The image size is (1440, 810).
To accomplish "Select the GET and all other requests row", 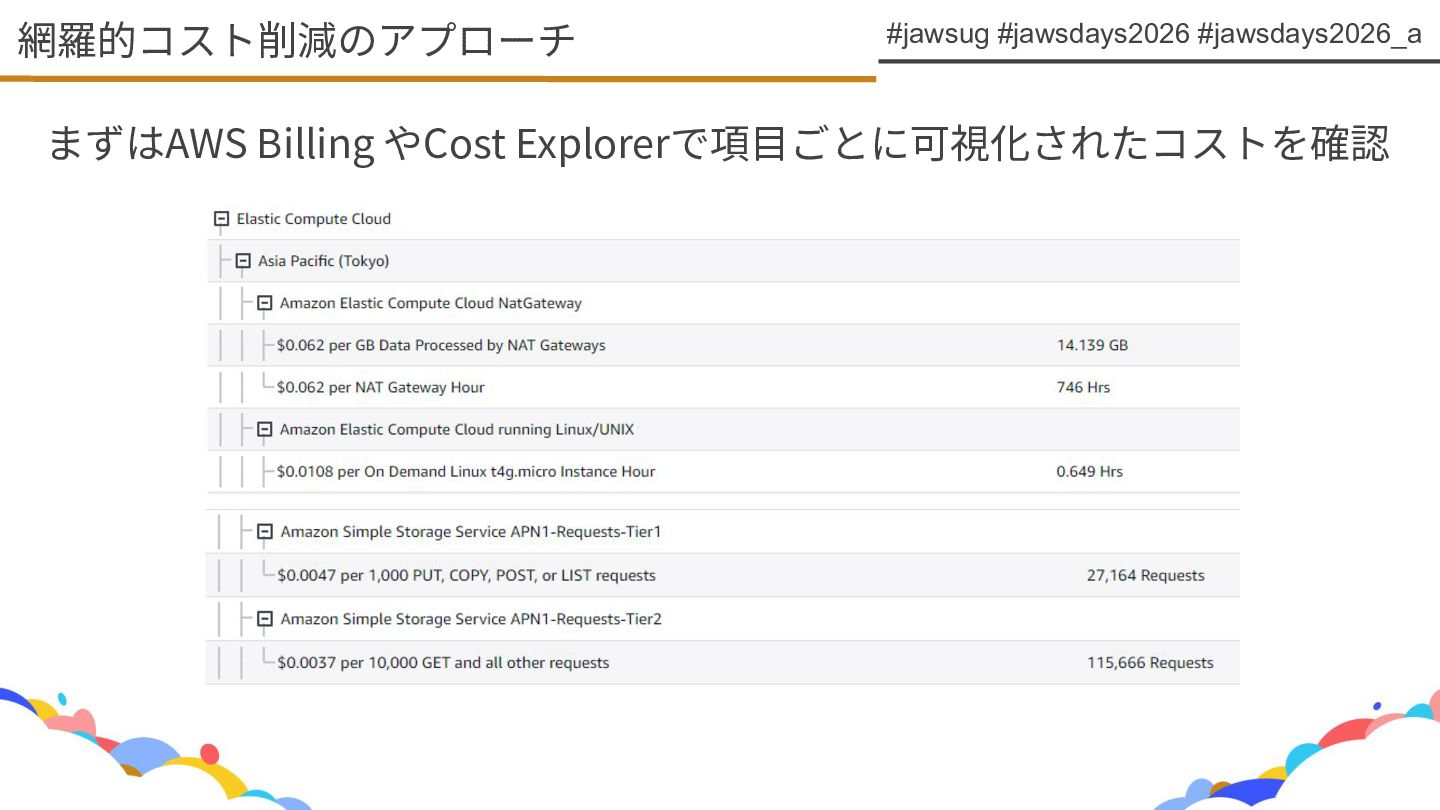I will pyautogui.click(x=723, y=662).
